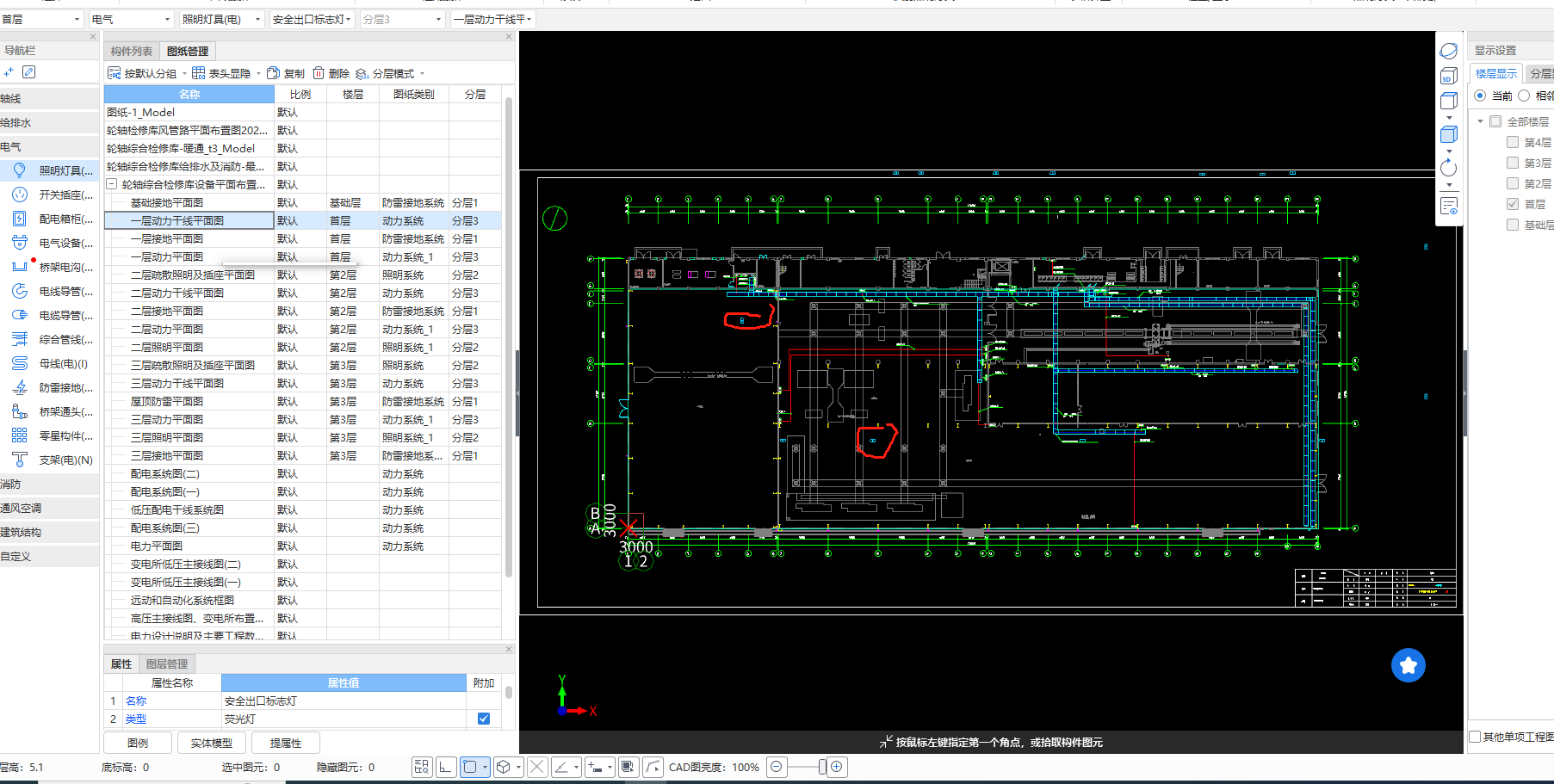1554x784 pixels.
Task: Open the 照明灯具(电) component dropdown
Action: click(x=221, y=19)
